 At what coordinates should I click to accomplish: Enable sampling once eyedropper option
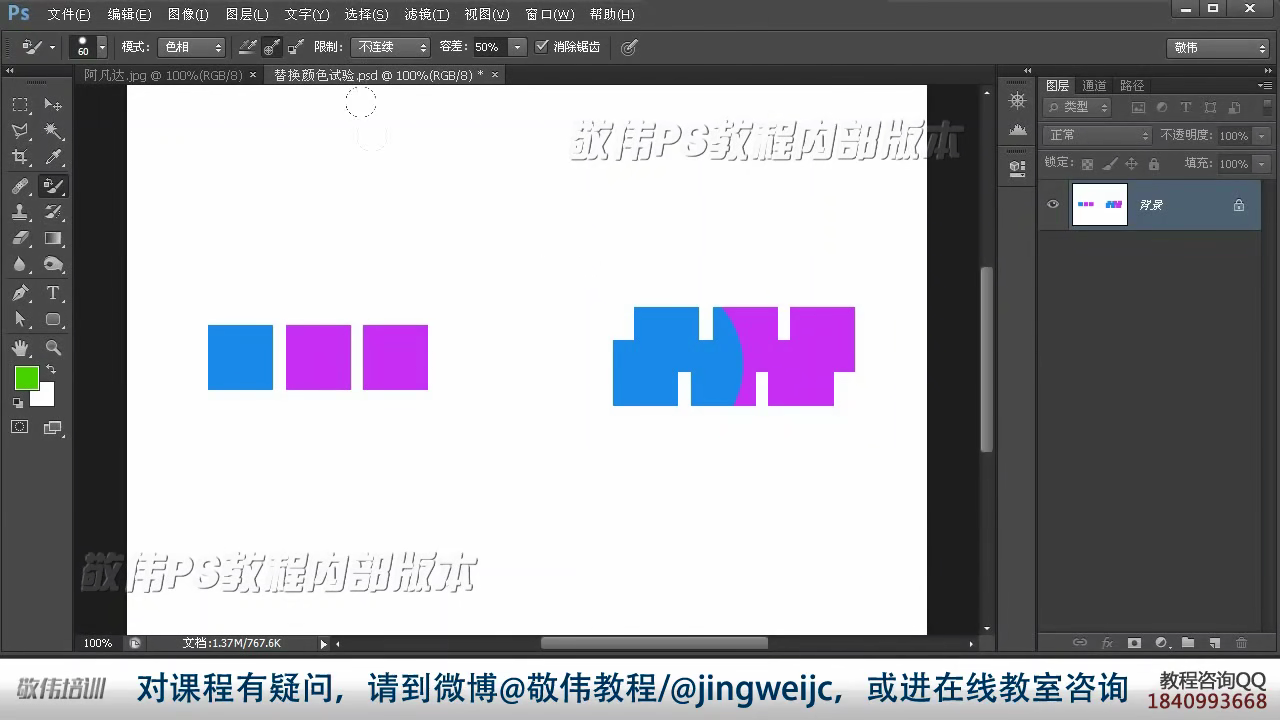(x=272, y=47)
